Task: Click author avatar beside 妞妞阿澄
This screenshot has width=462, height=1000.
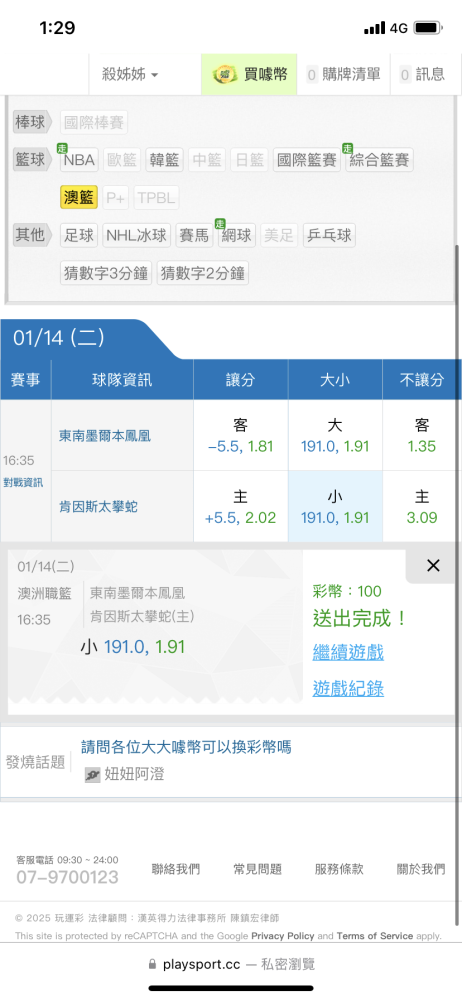Action: pyautogui.click(x=93, y=775)
